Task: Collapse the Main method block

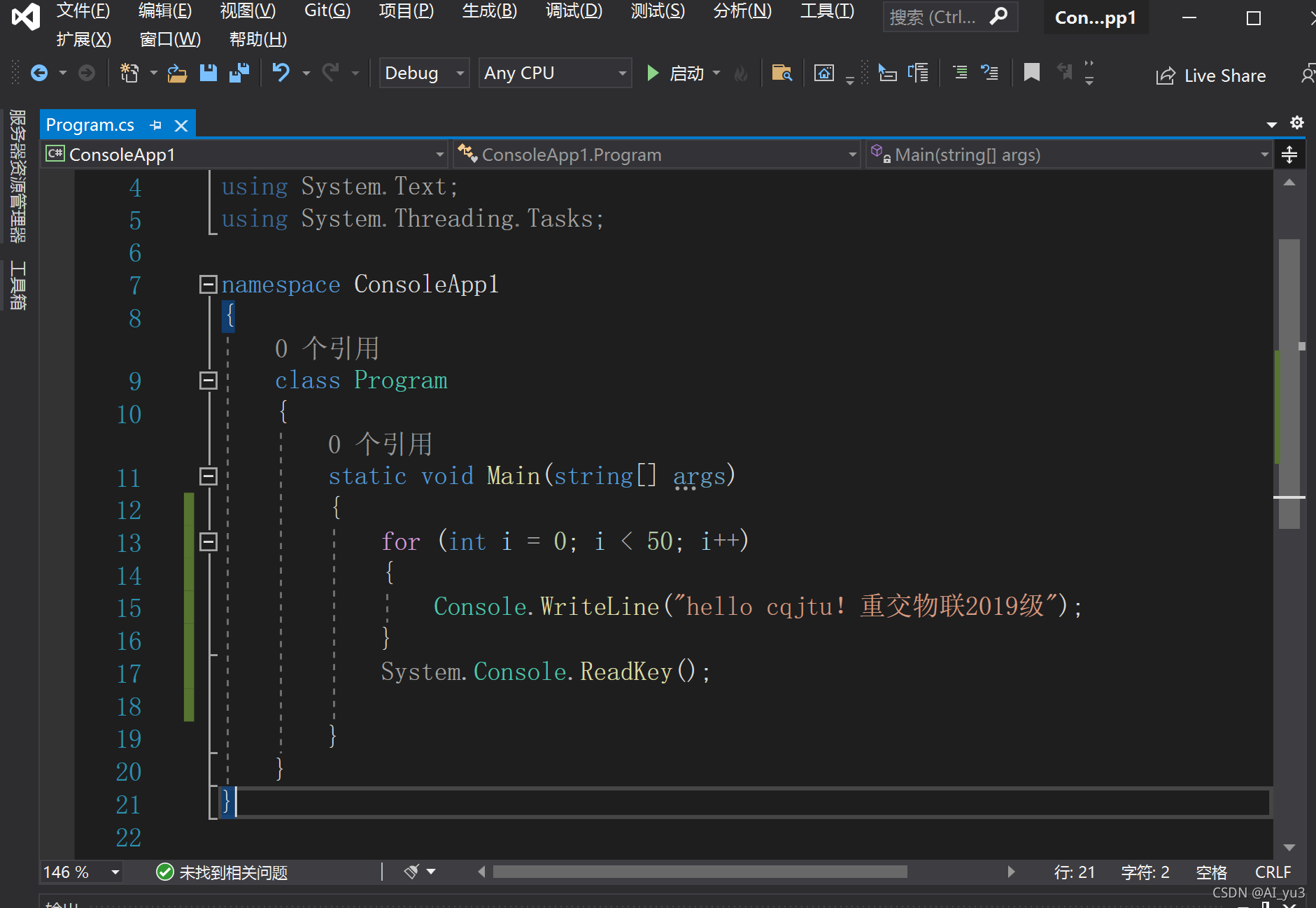Action: (x=208, y=476)
